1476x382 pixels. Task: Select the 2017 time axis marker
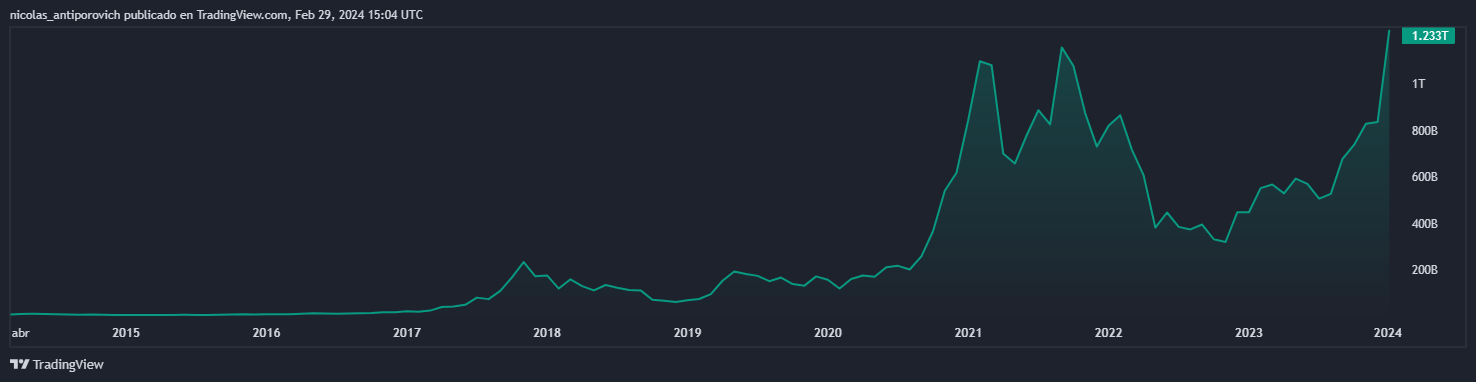pyautogui.click(x=406, y=333)
